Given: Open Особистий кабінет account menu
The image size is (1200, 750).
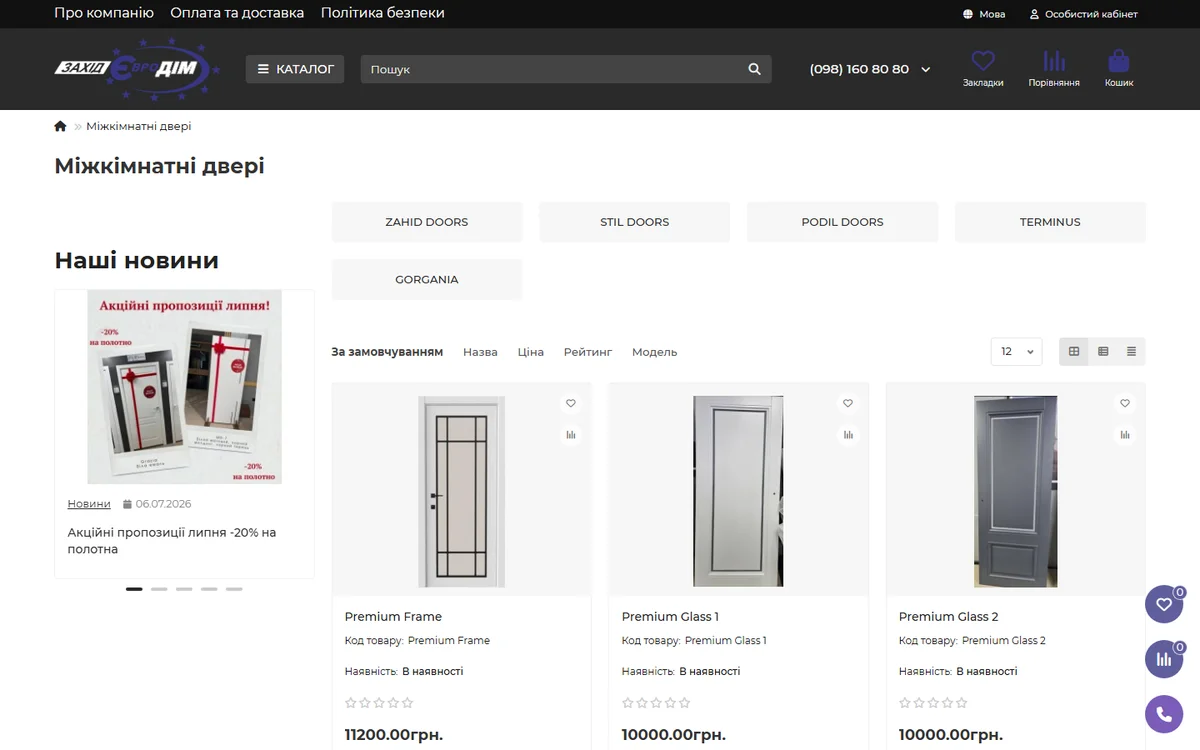Looking at the screenshot, I should (1084, 14).
